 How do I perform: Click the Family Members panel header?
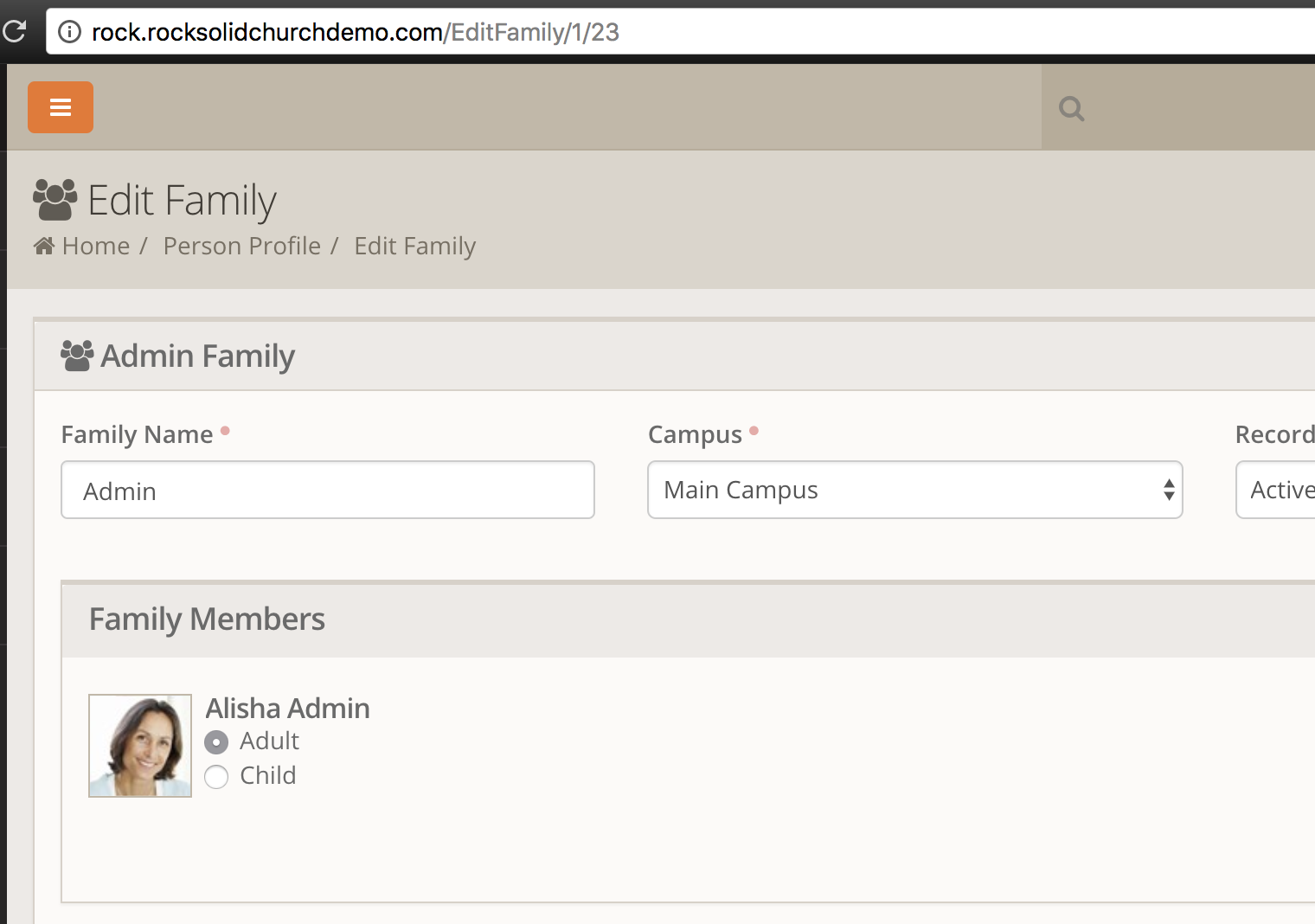[x=207, y=619]
